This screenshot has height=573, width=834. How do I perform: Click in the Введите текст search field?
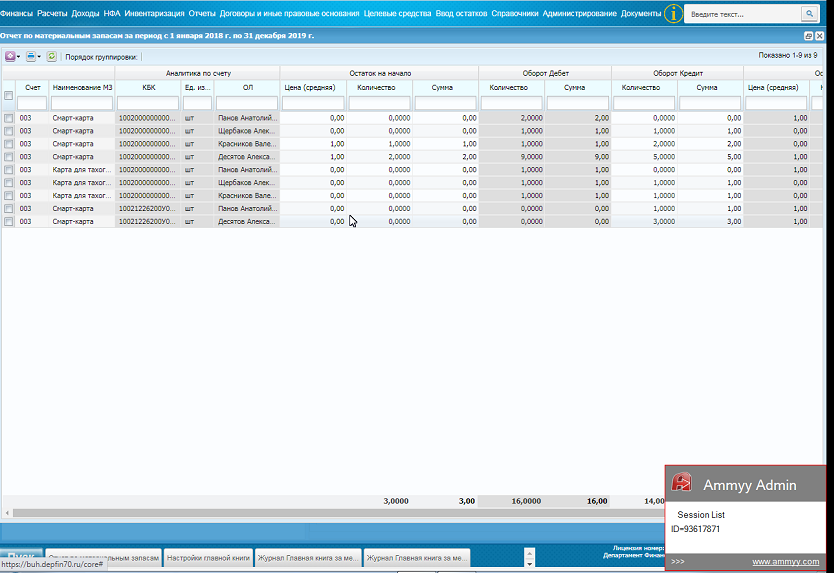click(743, 14)
